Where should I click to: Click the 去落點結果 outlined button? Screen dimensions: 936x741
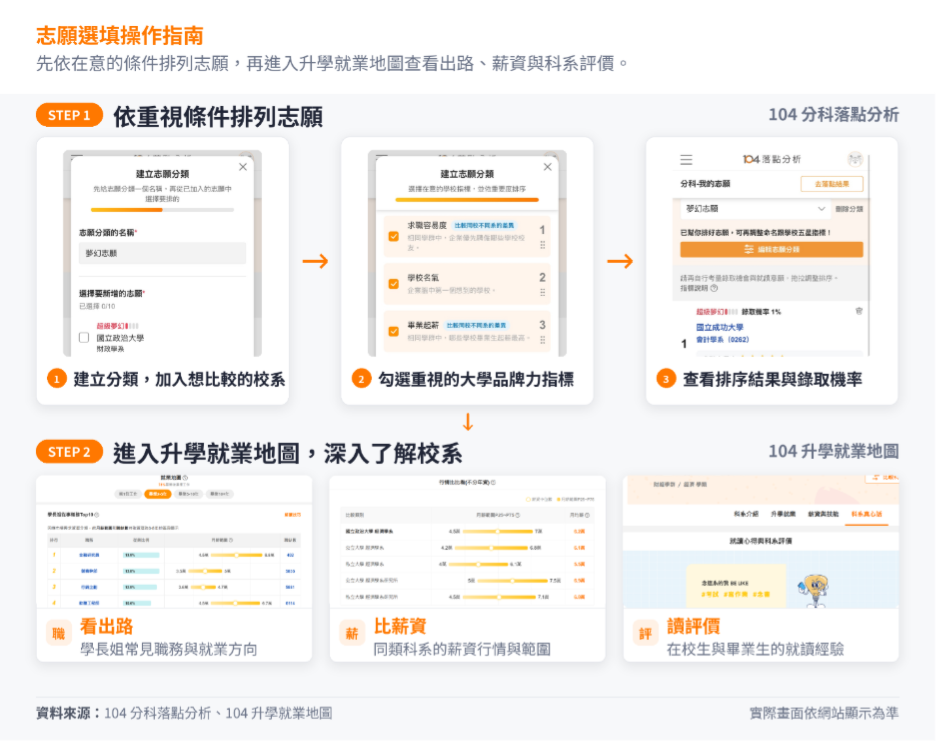pos(832,184)
